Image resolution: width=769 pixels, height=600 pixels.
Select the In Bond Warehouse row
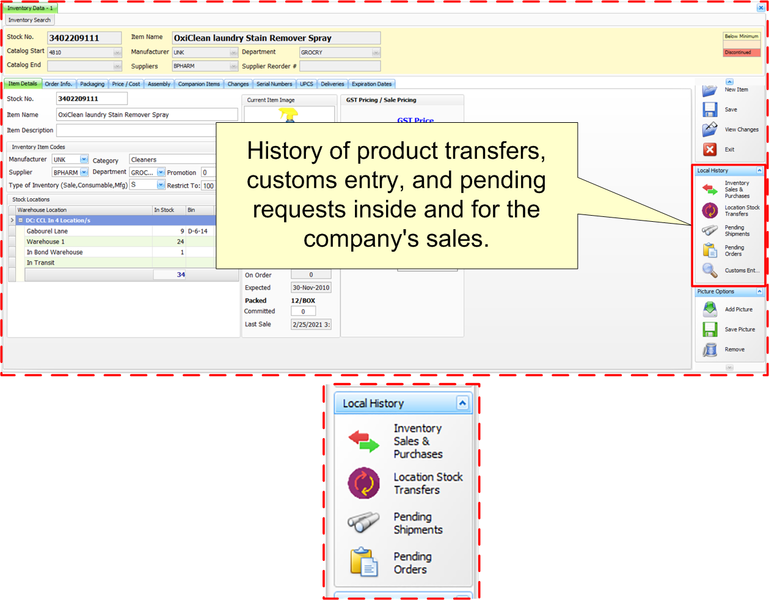(120, 252)
